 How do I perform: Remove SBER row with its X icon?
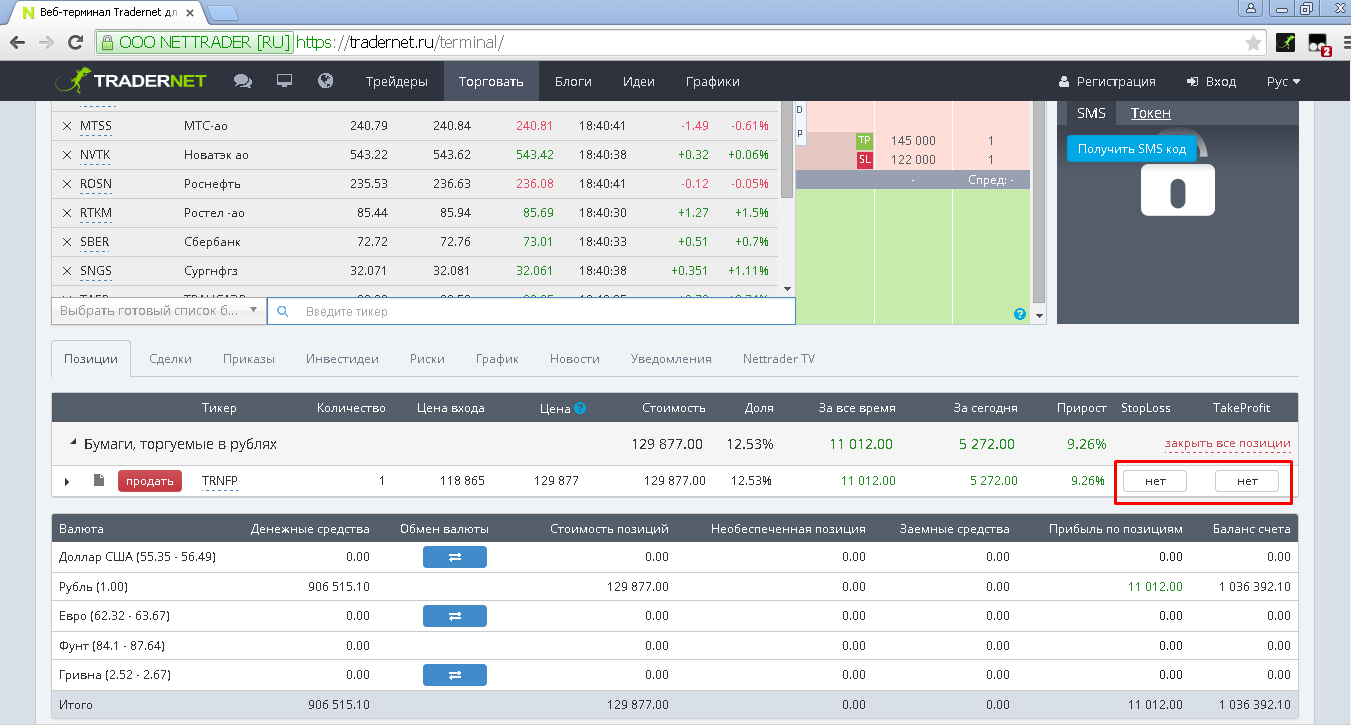click(67, 242)
